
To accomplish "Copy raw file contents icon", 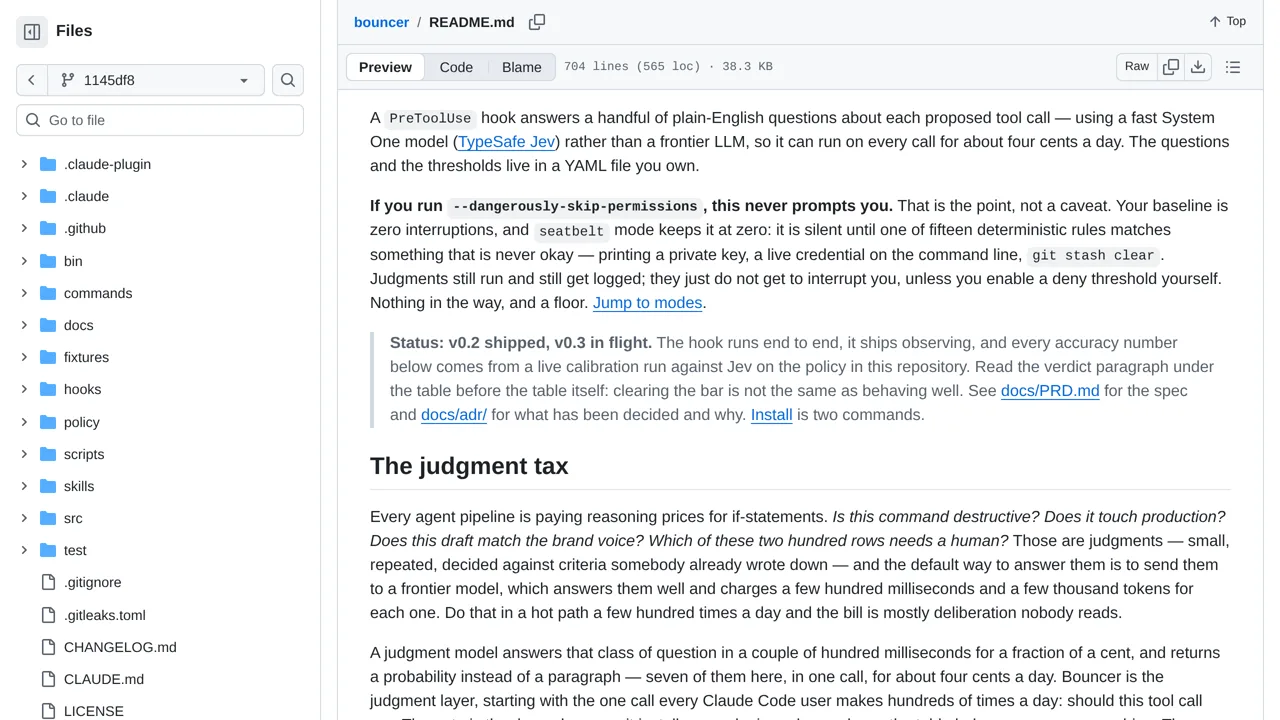I will point(1171,67).
